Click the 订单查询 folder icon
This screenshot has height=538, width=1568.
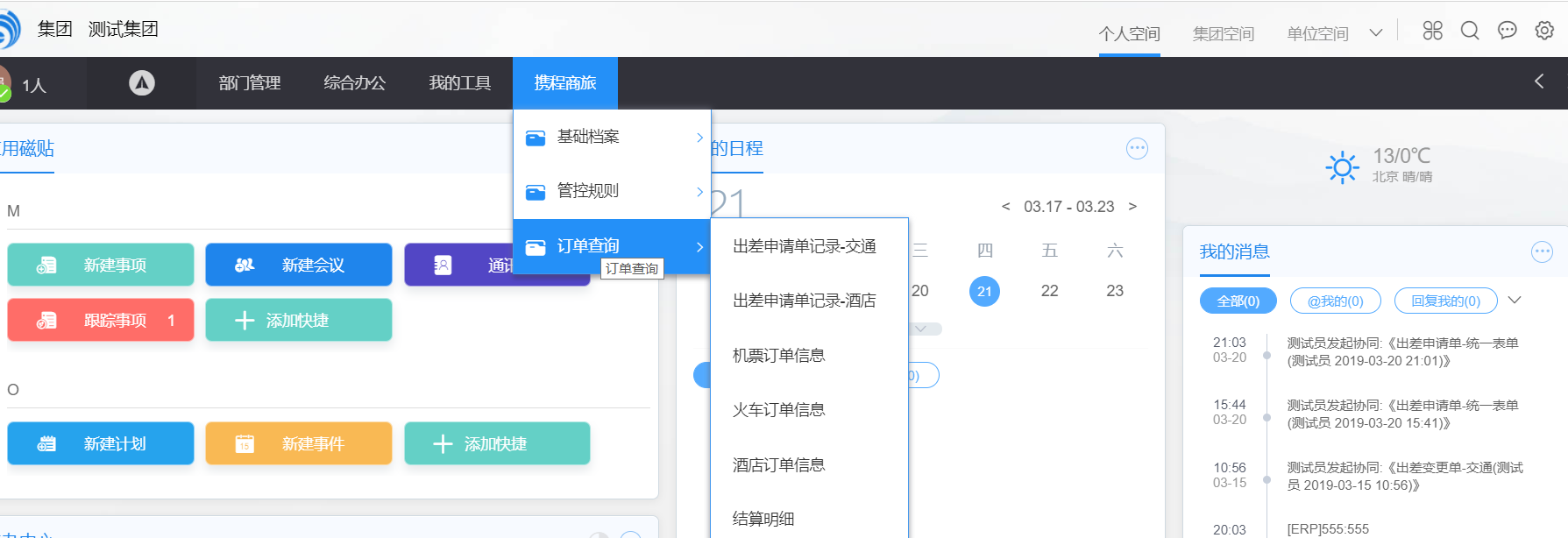tap(536, 247)
